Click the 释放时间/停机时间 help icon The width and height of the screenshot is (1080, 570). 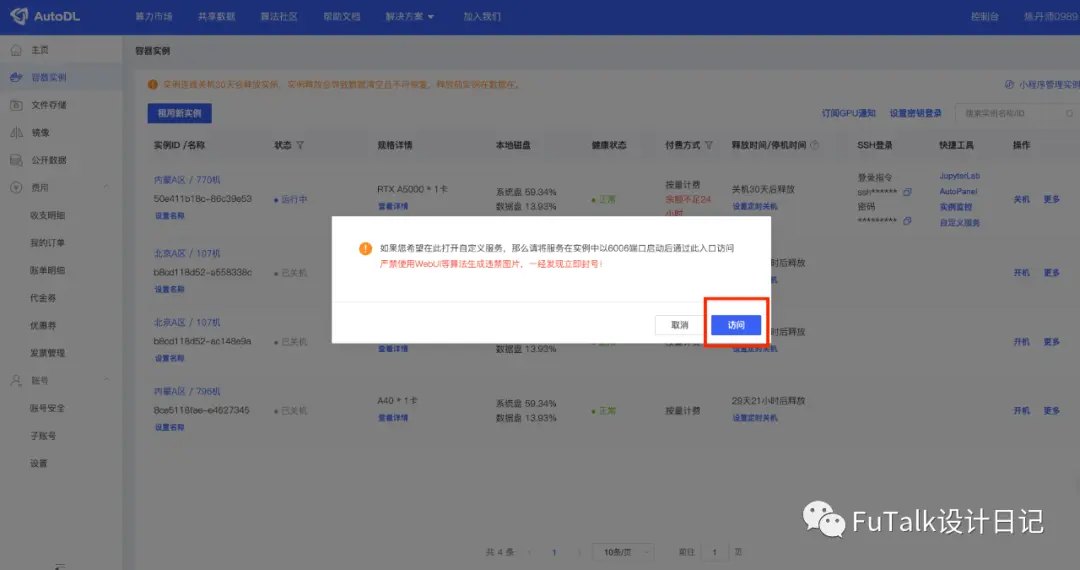[x=815, y=145]
